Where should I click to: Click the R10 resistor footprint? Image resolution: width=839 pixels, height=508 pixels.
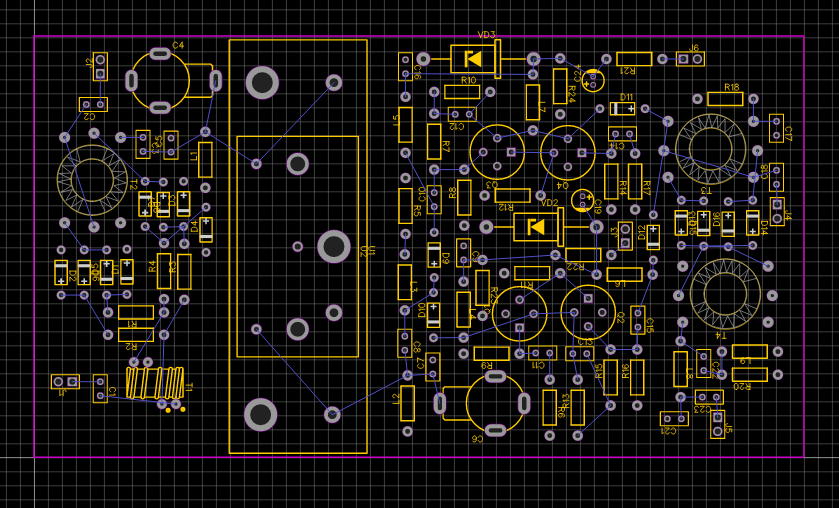point(462,91)
